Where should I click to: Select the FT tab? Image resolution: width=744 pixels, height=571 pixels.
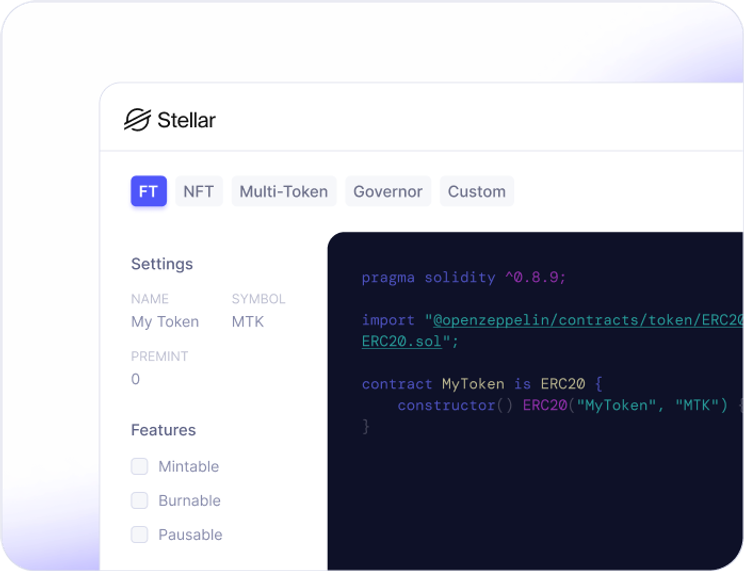[x=149, y=191]
